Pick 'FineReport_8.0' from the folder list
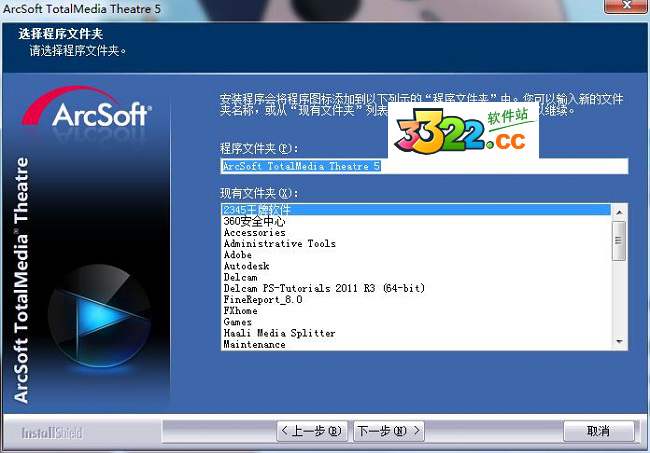 click(x=416, y=300)
